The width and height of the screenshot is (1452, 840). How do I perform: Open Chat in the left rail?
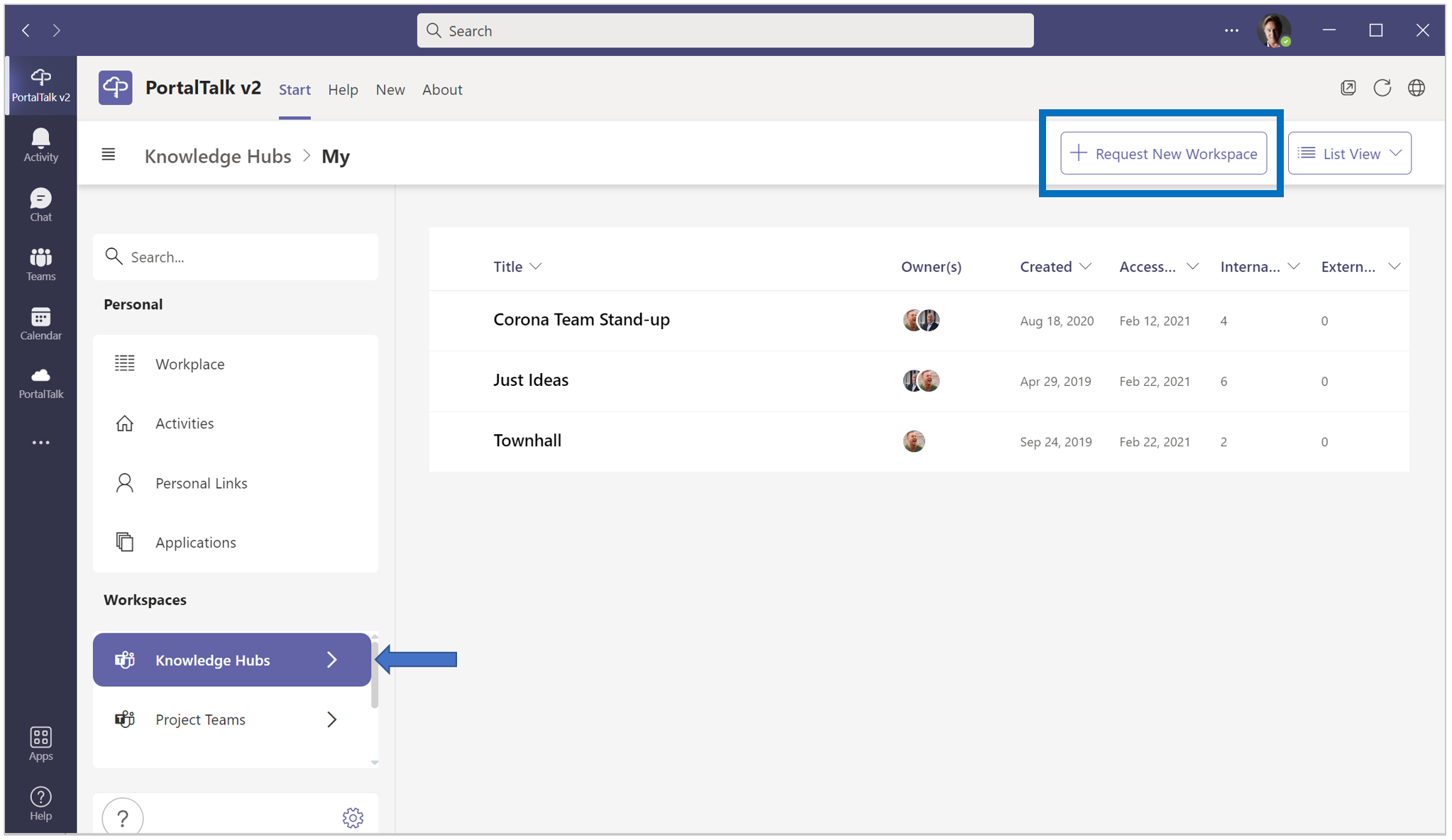[41, 204]
